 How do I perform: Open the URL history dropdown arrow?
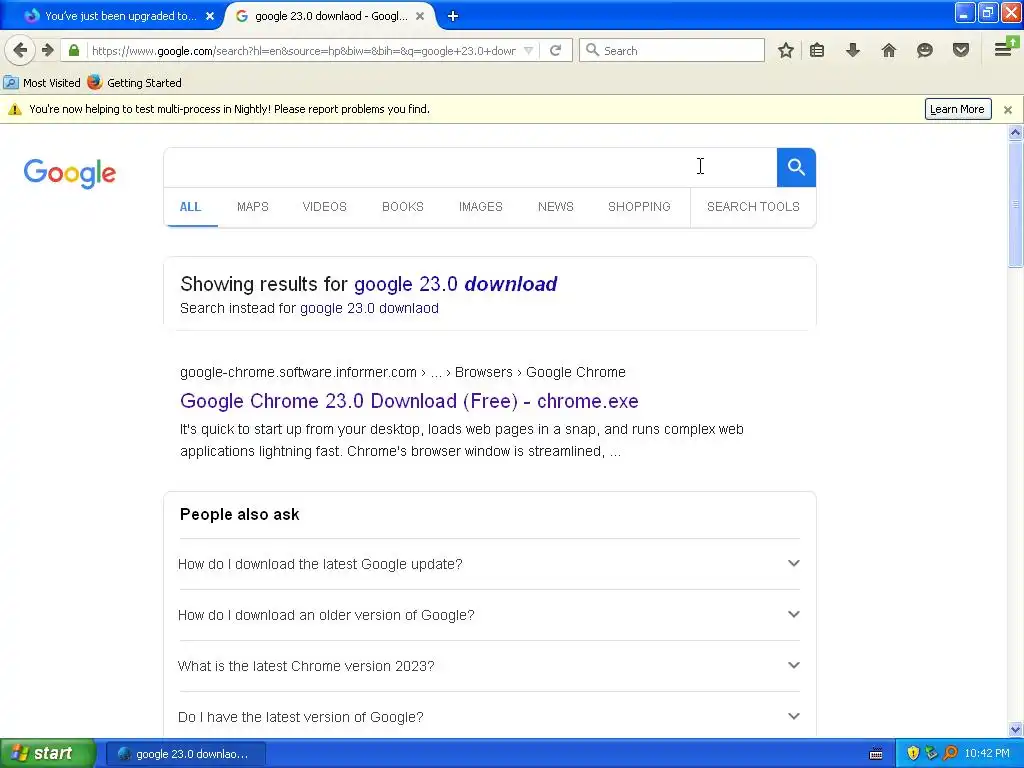click(528, 50)
